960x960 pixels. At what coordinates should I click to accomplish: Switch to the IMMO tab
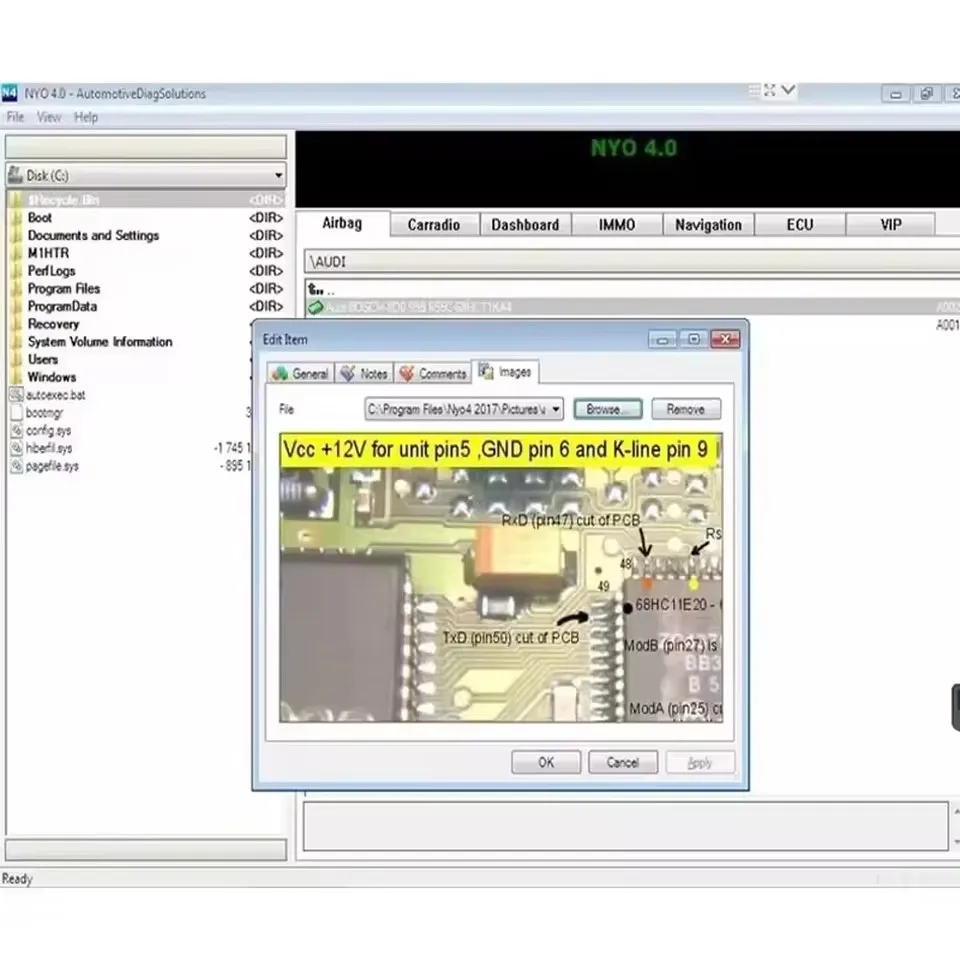(617, 225)
